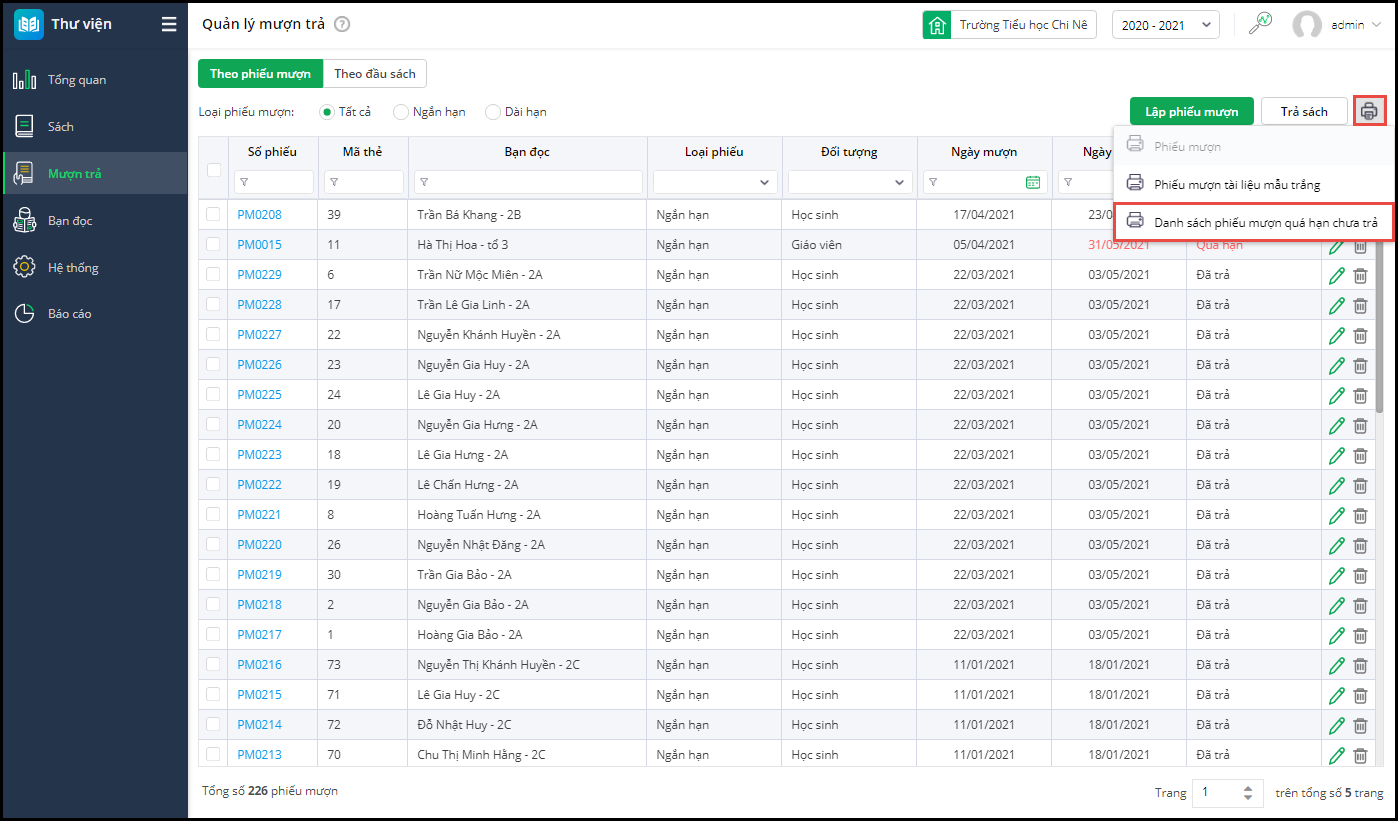This screenshot has height=821, width=1398.
Task: Click the green school home icon
Action: coord(937,25)
